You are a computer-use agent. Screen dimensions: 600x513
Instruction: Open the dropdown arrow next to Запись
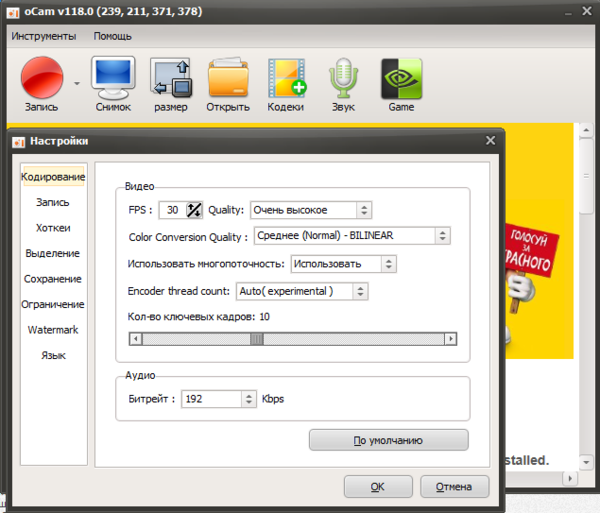[x=77, y=83]
